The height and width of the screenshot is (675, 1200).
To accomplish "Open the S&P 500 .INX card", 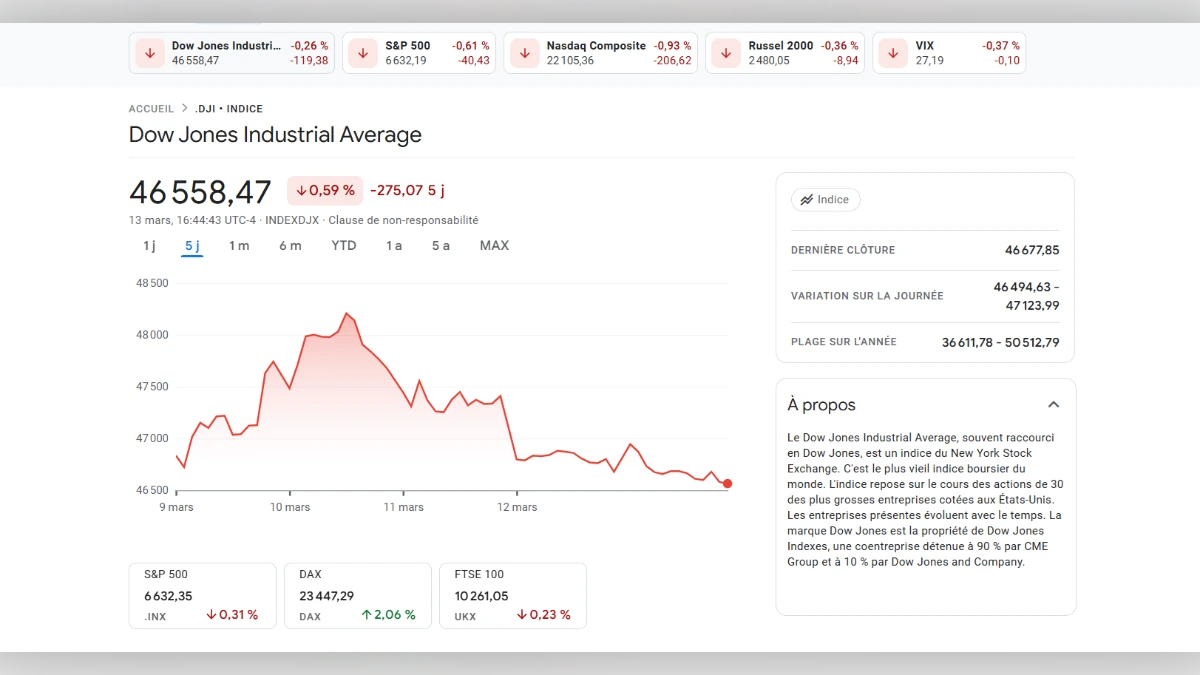I will (202, 595).
